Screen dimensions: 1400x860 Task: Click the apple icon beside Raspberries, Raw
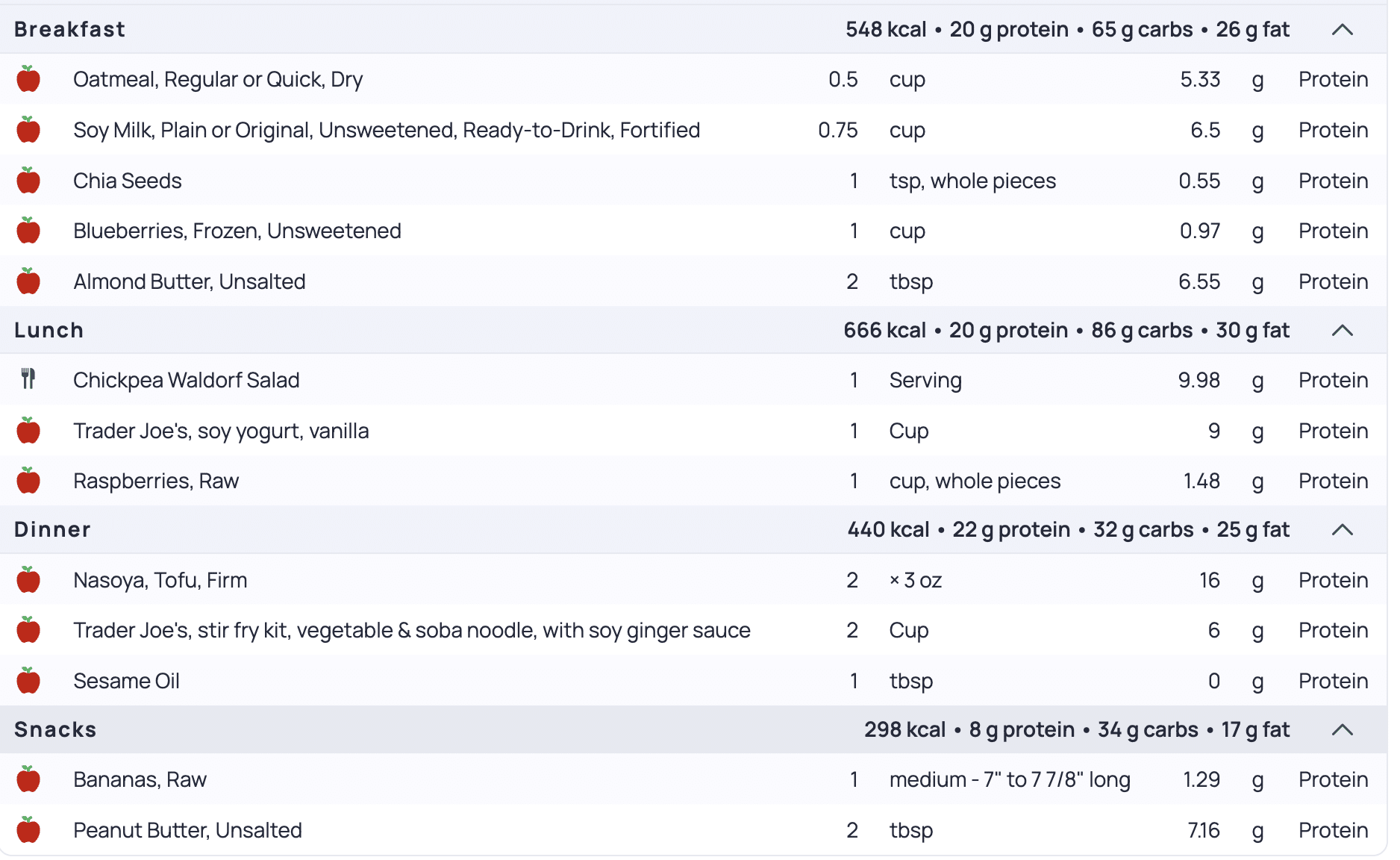pyautogui.click(x=28, y=481)
